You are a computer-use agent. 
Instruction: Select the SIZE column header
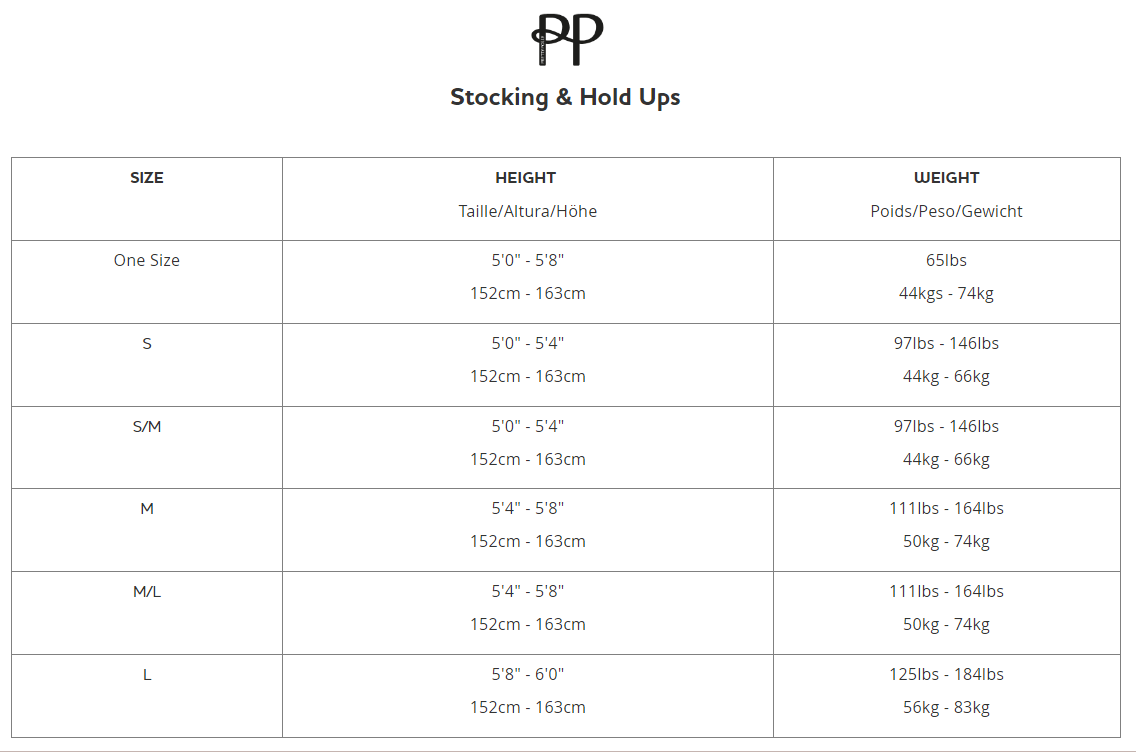pyautogui.click(x=147, y=178)
